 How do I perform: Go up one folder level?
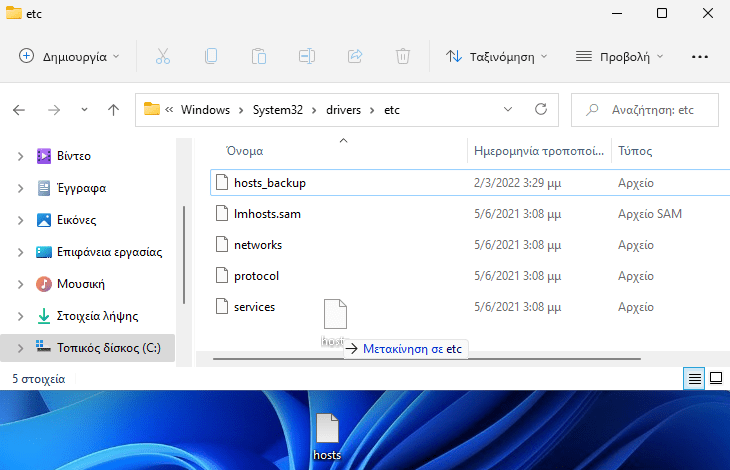113,110
